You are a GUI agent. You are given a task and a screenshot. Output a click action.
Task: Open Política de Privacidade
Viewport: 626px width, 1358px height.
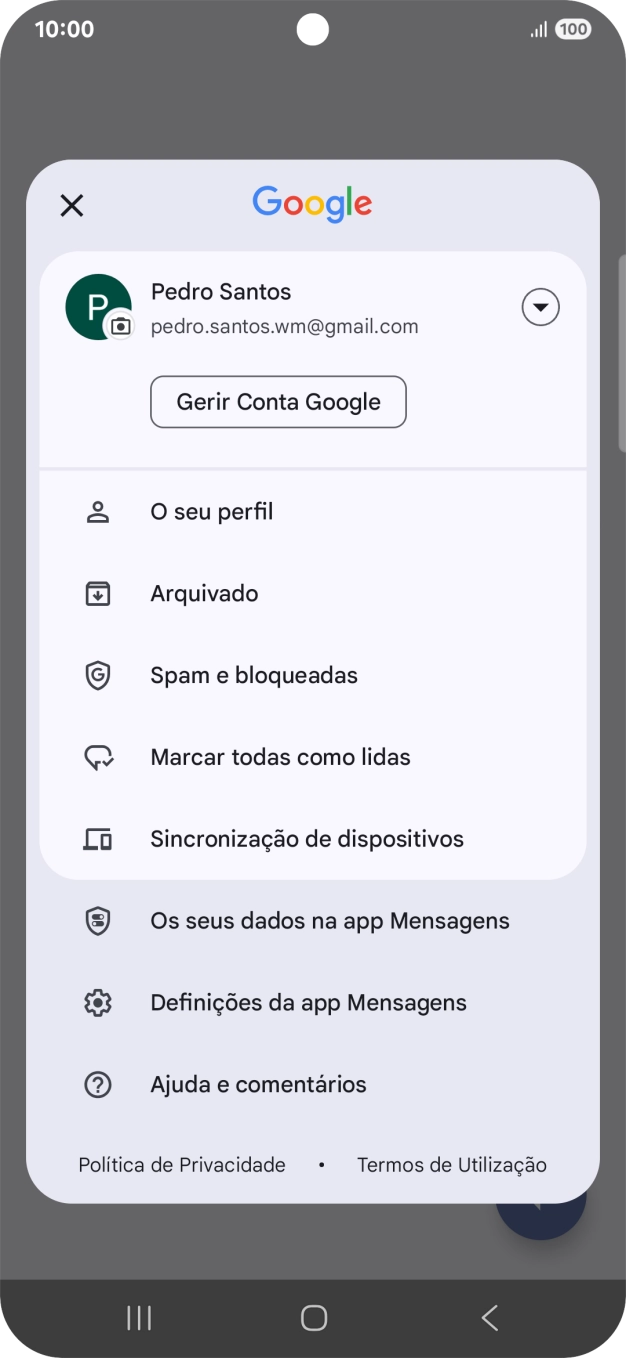[181, 1164]
